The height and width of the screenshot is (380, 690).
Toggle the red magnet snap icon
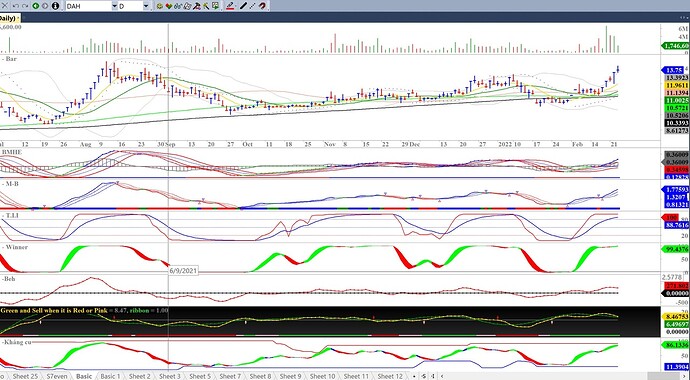pyautogui.click(x=262, y=6)
